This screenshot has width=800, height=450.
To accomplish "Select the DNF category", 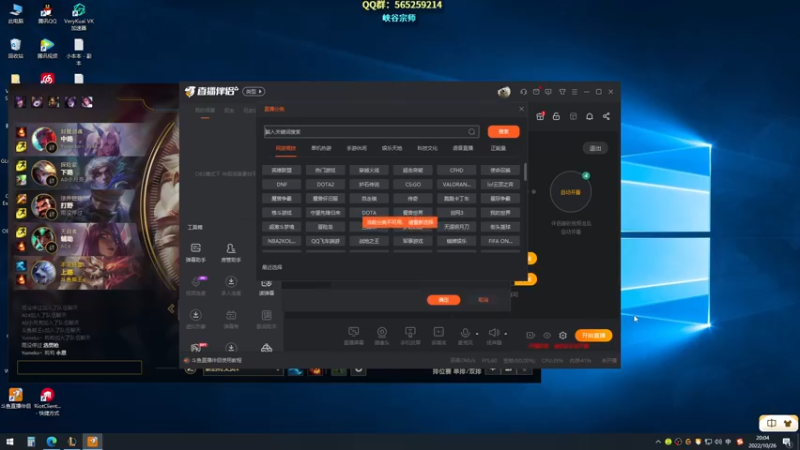I will 282,184.
